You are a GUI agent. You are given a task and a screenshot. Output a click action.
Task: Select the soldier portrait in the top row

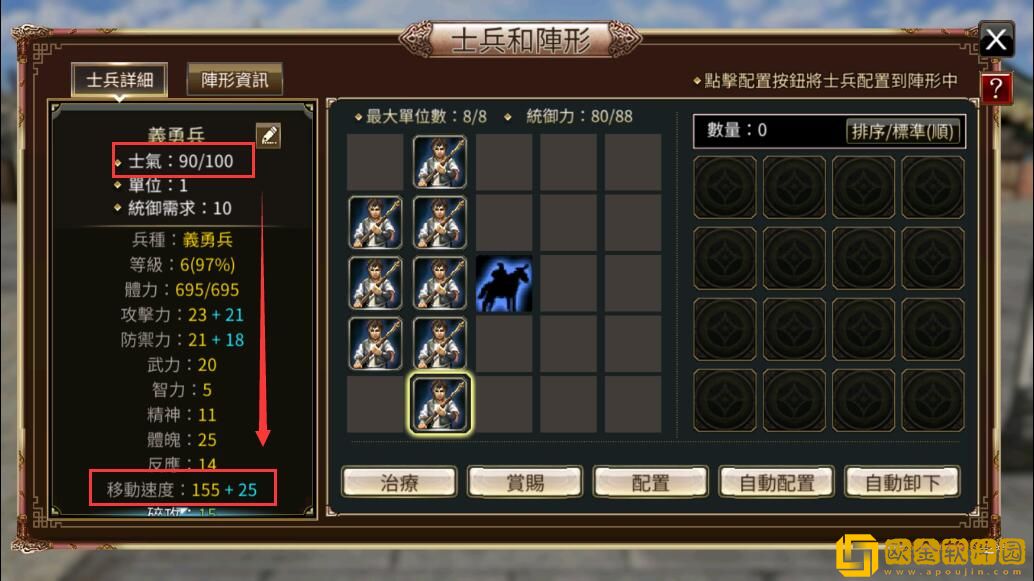pos(440,162)
